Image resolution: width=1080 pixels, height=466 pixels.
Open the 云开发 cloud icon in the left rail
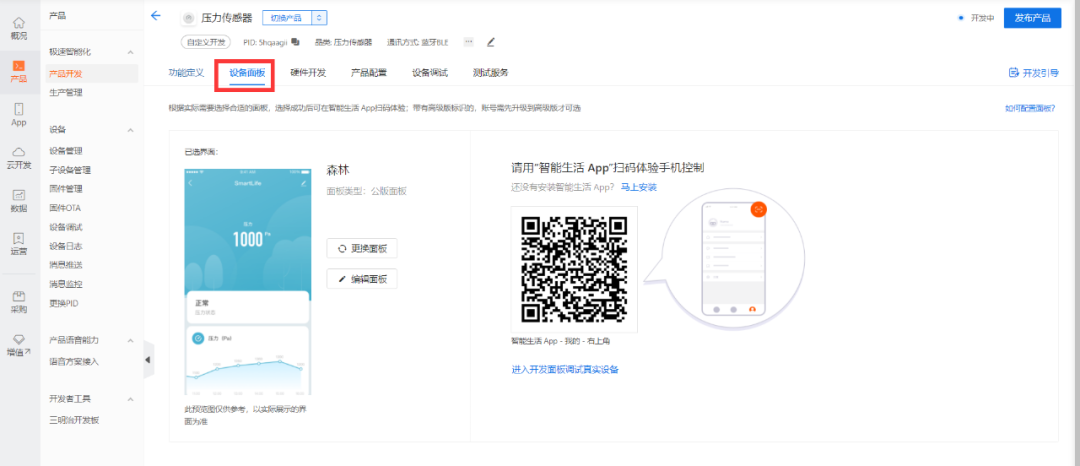click(x=19, y=151)
